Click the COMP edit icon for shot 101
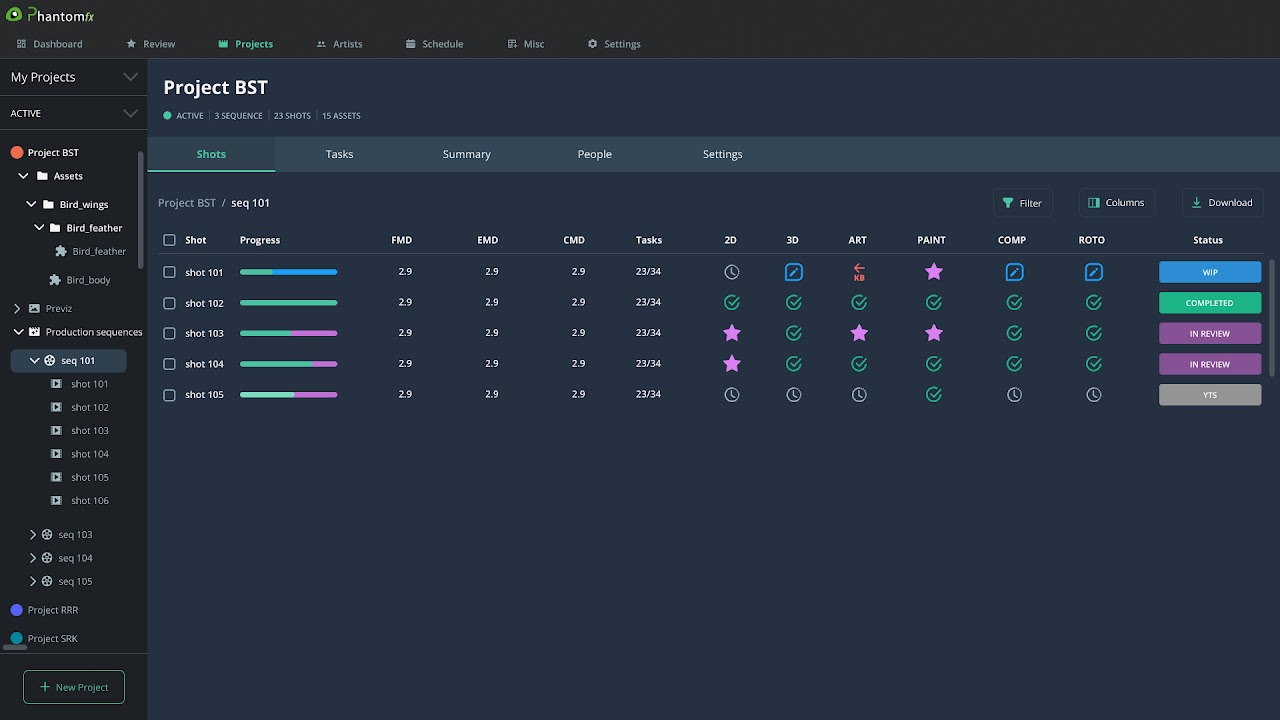Image resolution: width=1280 pixels, height=720 pixels. (1014, 272)
